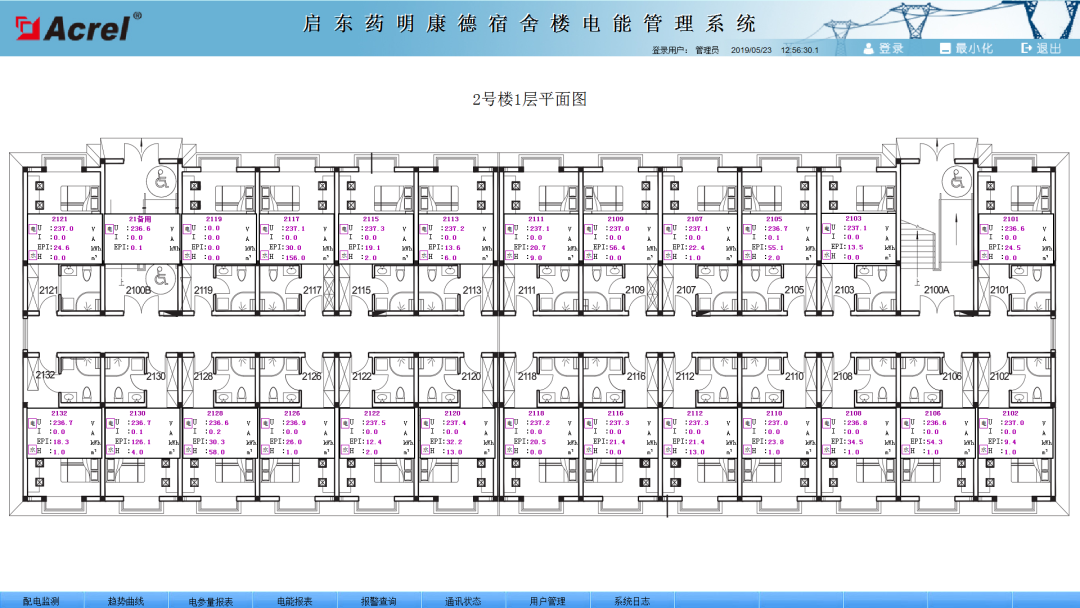
Task: Select the login user icon in the header
Action: [867, 46]
